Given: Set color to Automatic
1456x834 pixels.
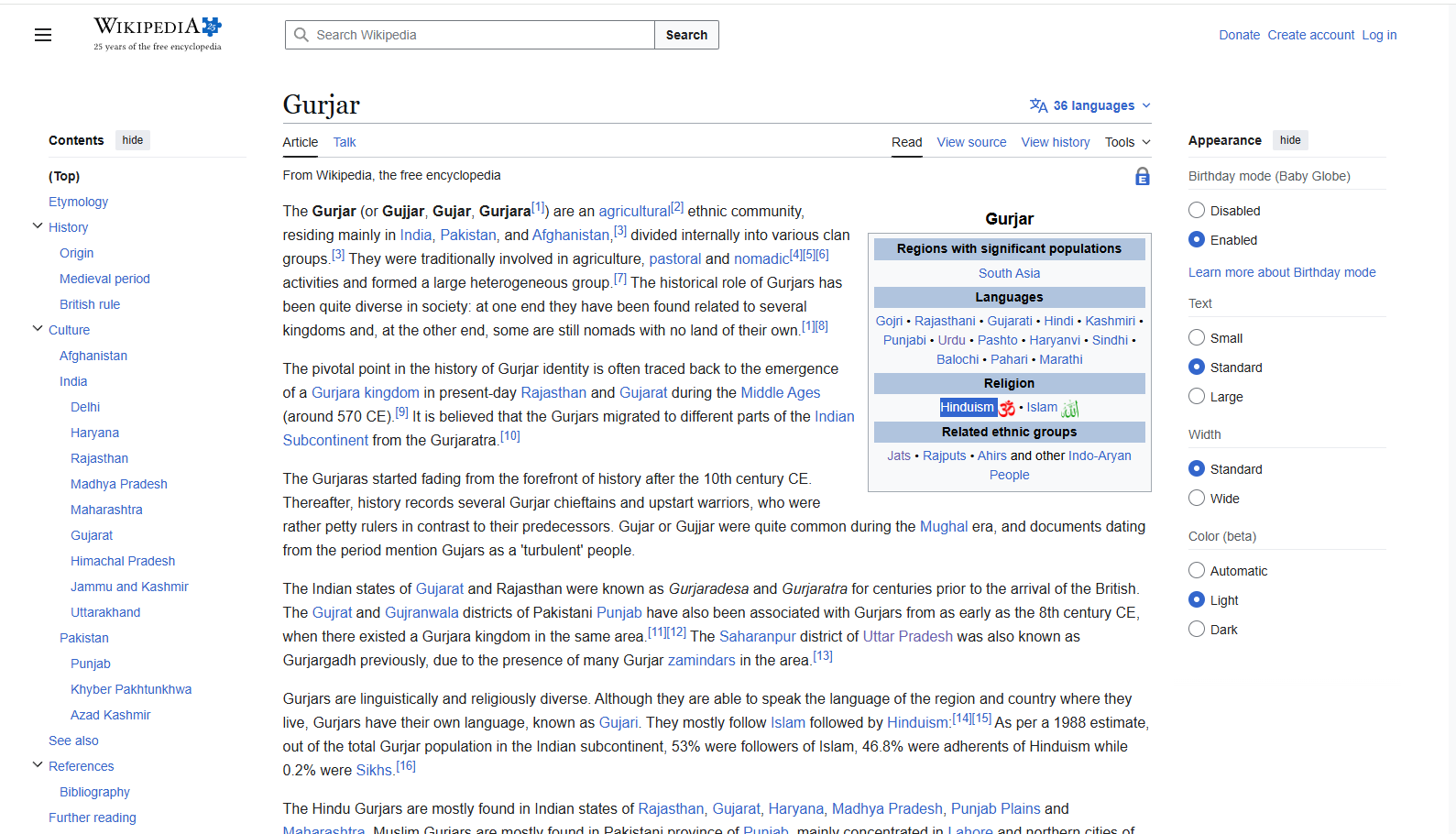Looking at the screenshot, I should [1197, 570].
